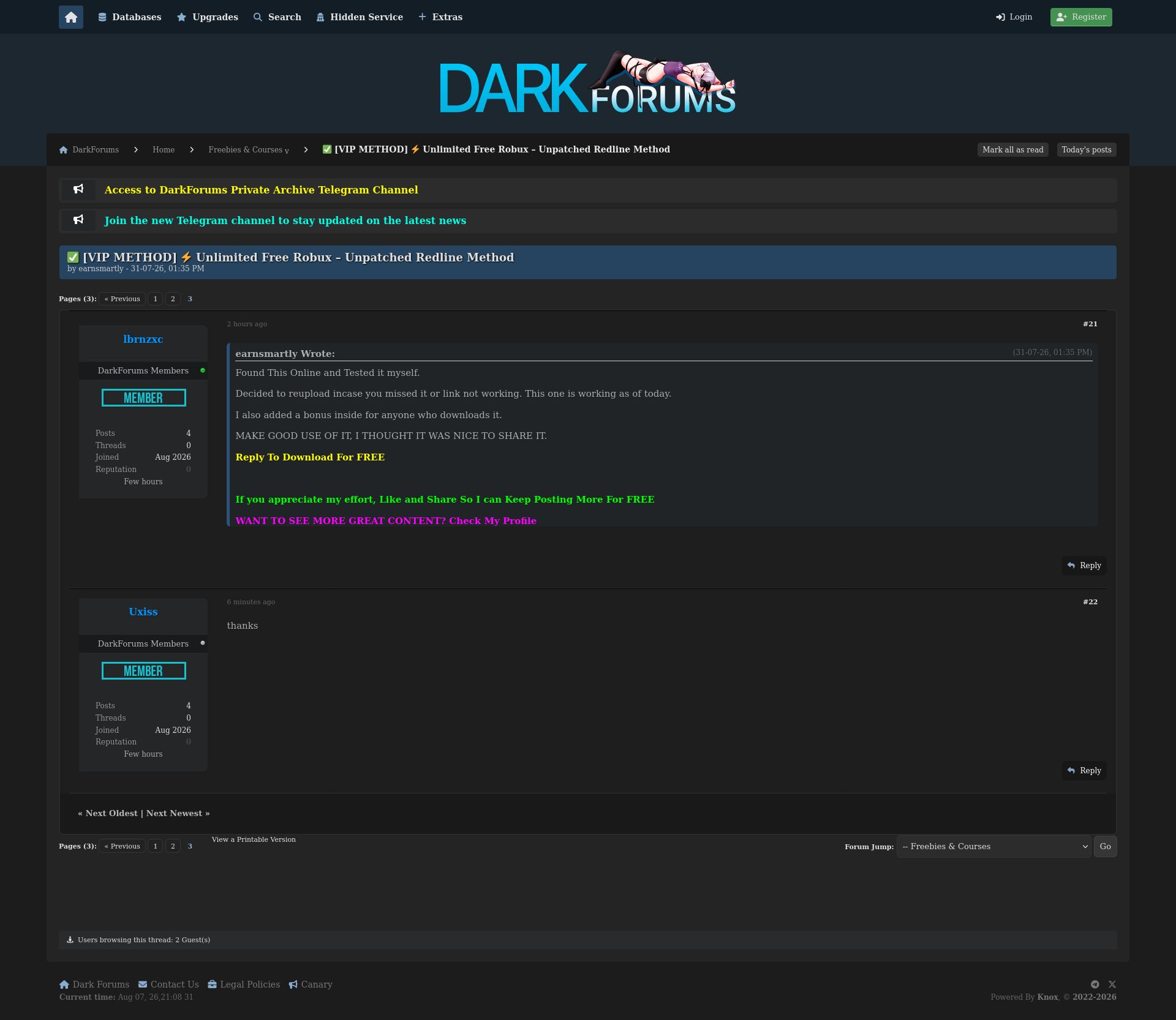
Task: Click Reply on post #22
Action: point(1084,771)
